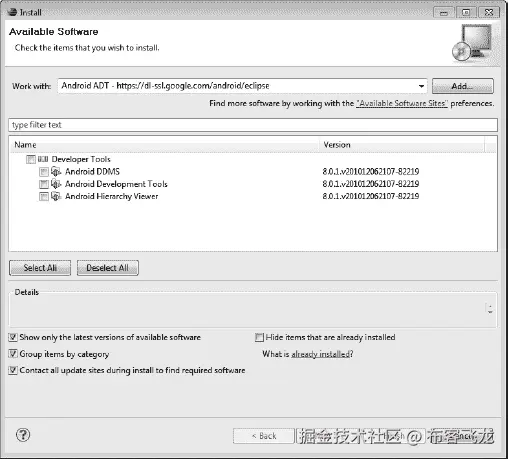Select the Android DDMS row label
Screen dimensions: 508x459
tap(92, 172)
